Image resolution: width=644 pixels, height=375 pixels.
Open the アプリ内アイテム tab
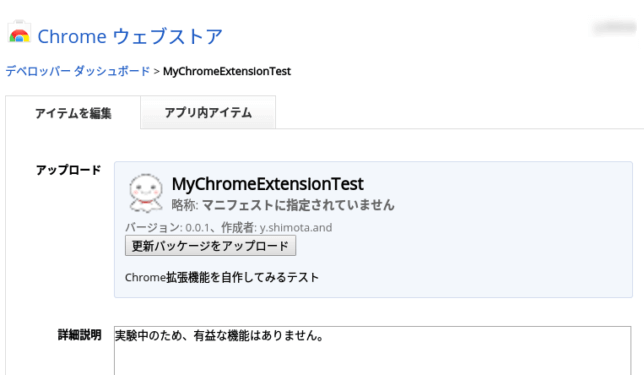(x=208, y=112)
